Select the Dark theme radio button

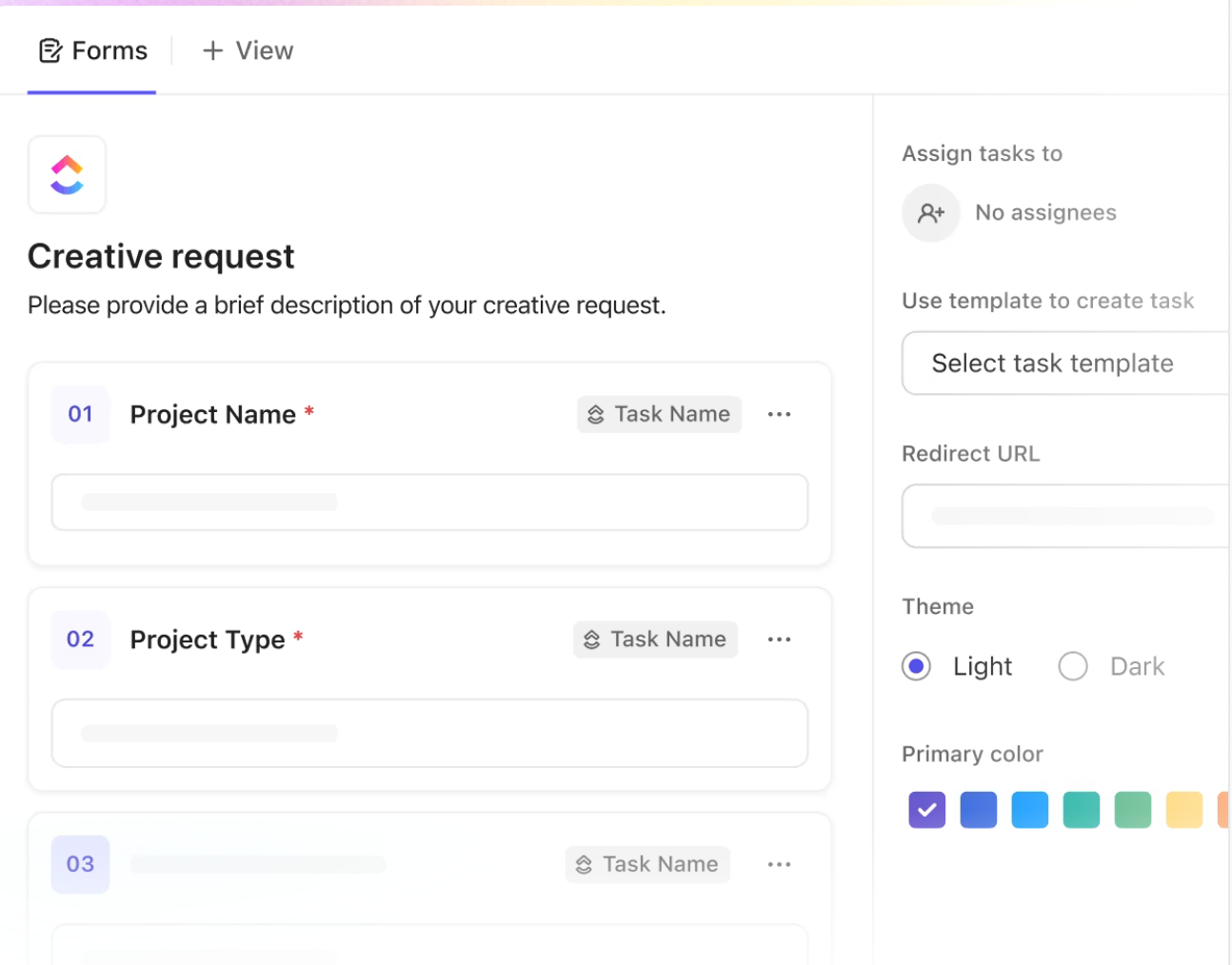point(1073,666)
